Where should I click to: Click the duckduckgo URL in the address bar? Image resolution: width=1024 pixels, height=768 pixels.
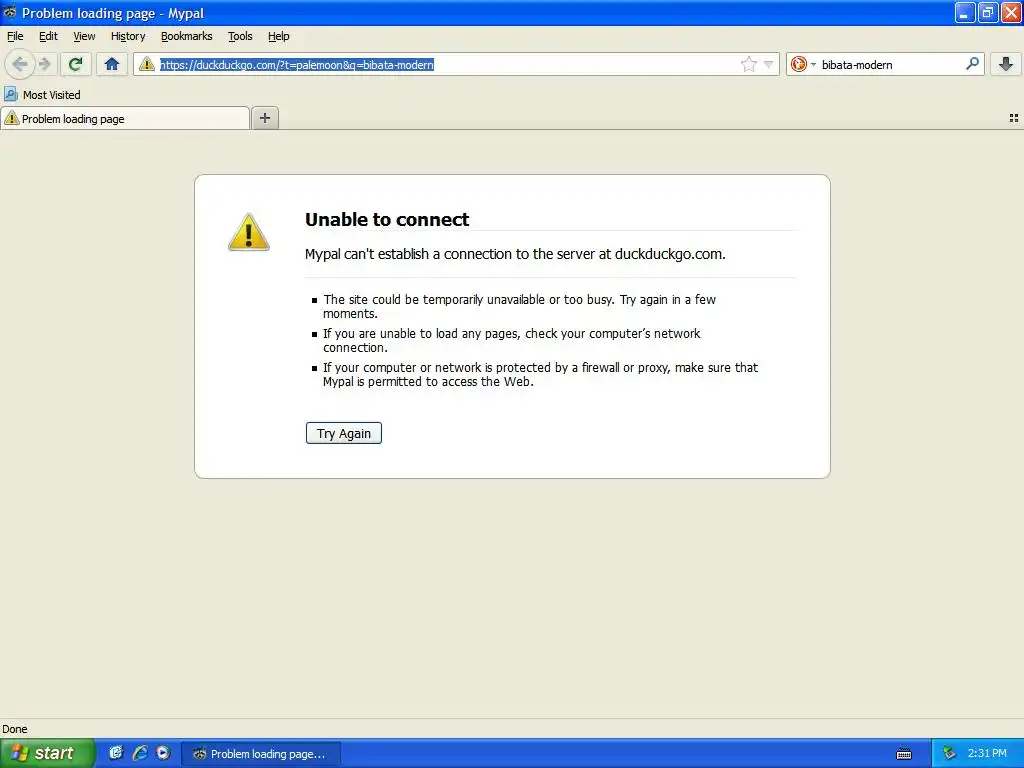pyautogui.click(x=297, y=65)
